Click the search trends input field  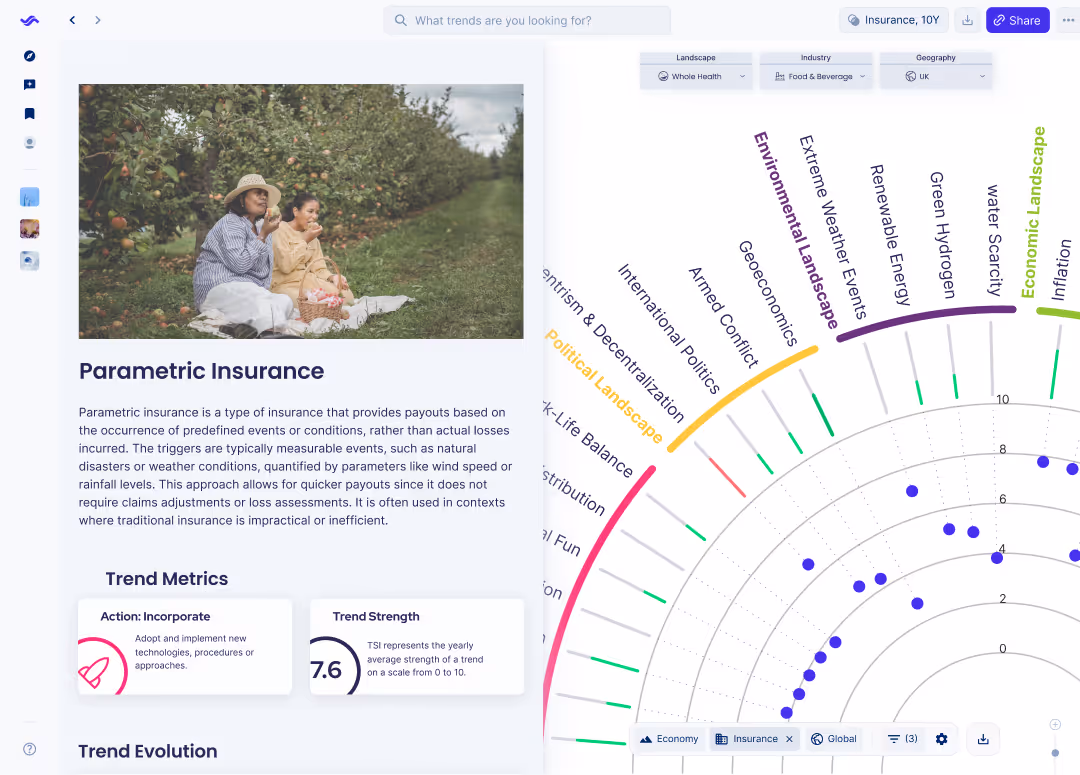(527, 21)
